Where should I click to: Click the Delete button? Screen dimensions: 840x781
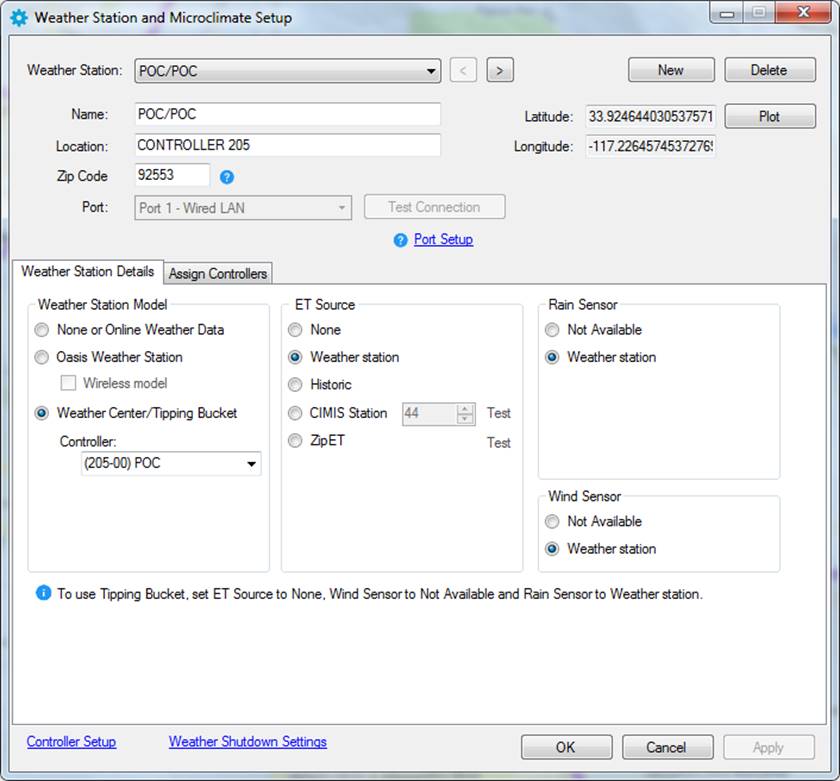[770, 70]
